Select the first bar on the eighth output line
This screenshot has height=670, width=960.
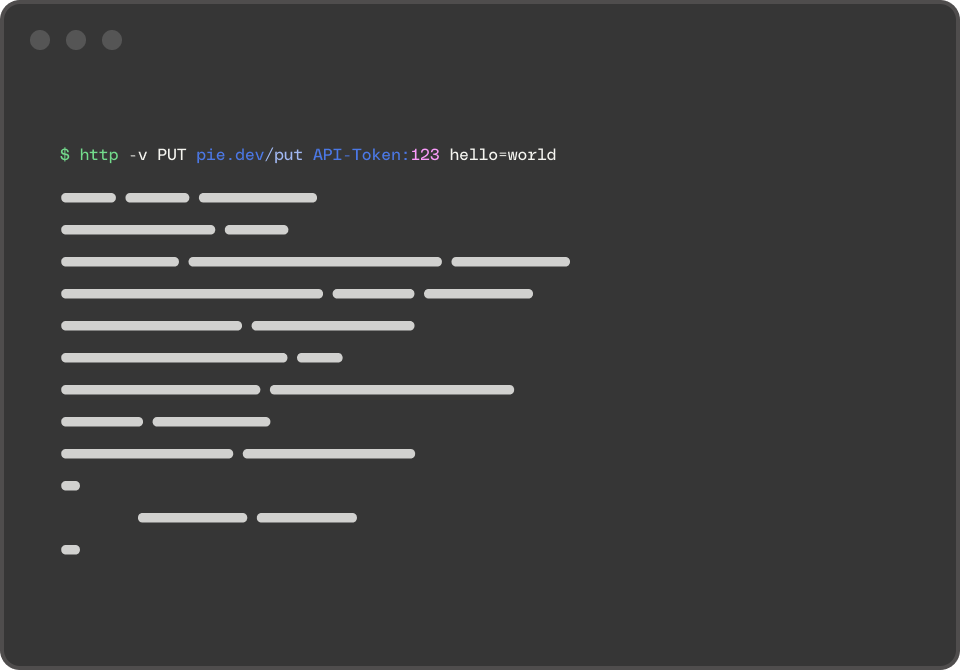pos(102,422)
